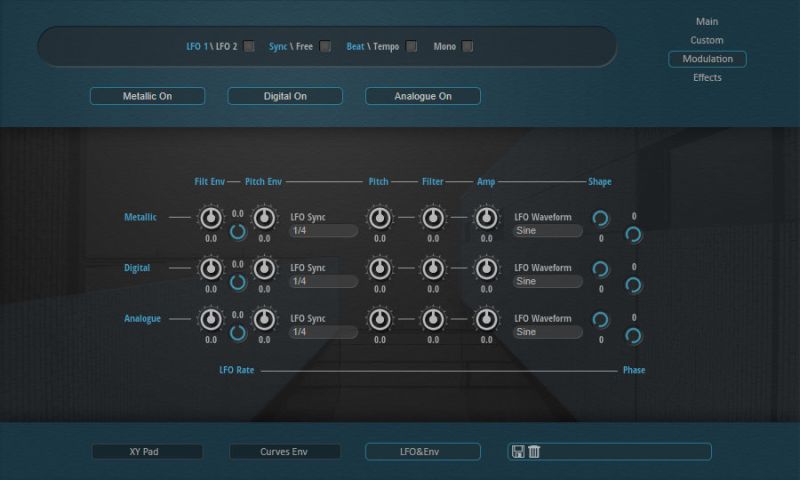Click the Analogue row label
The height and width of the screenshot is (480, 800).
(142, 318)
